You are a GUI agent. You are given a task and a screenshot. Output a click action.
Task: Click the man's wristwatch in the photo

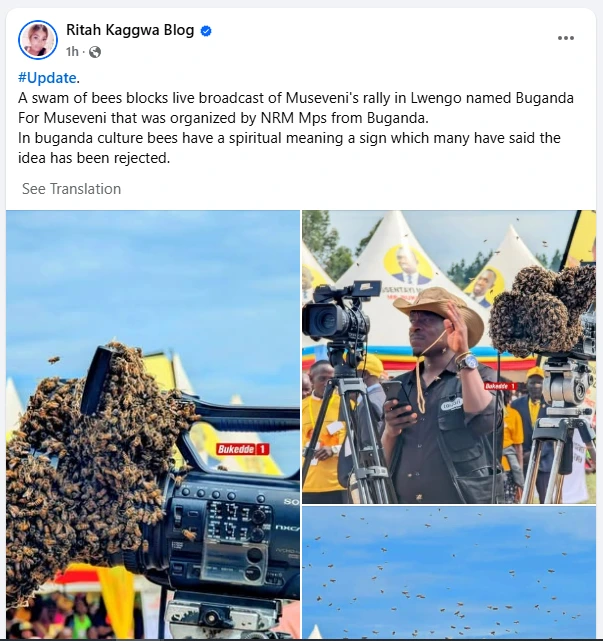click(468, 362)
